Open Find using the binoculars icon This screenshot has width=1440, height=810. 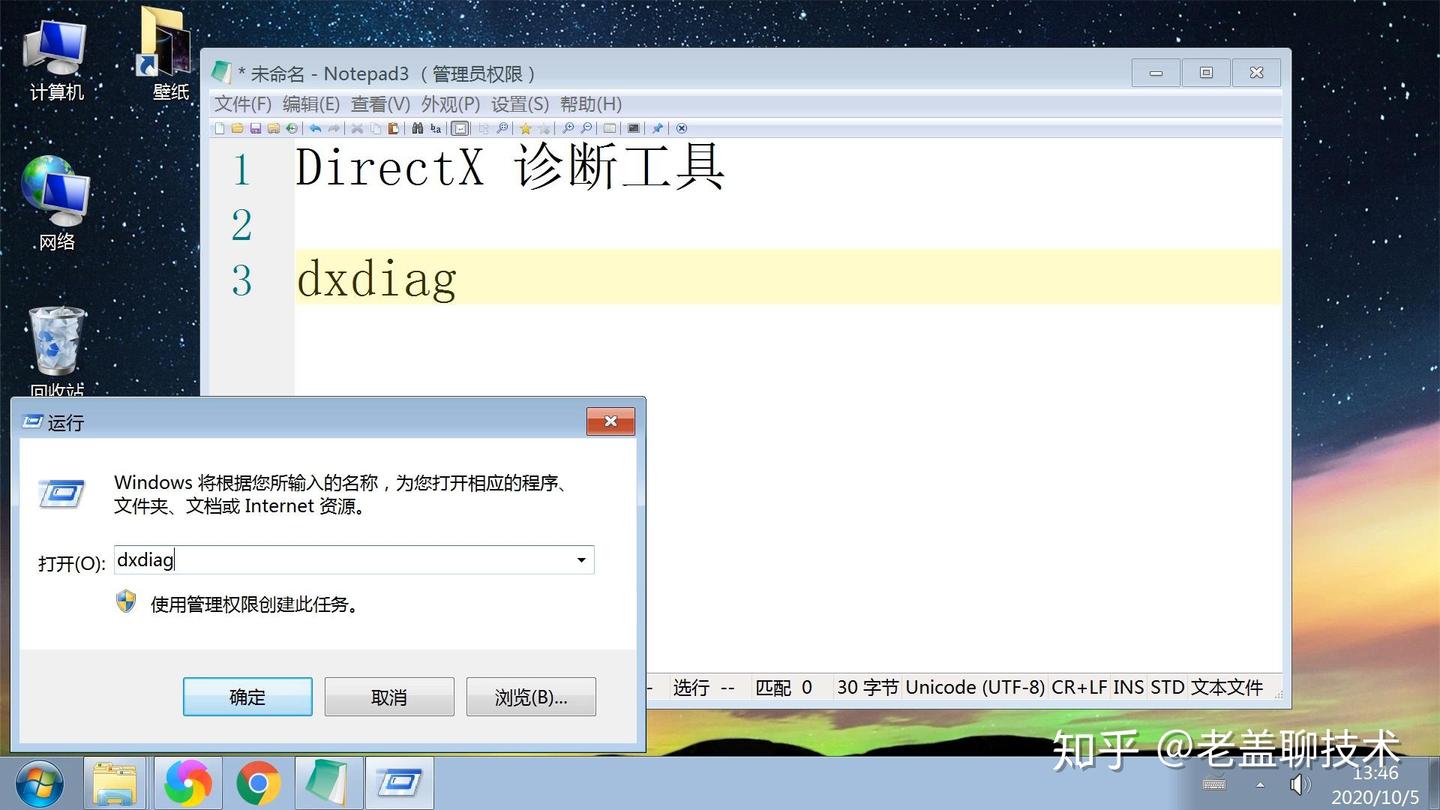[x=418, y=128]
